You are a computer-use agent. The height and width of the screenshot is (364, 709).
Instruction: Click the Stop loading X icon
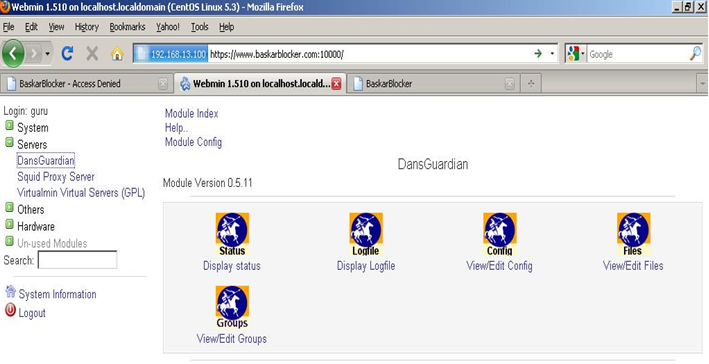(92, 54)
